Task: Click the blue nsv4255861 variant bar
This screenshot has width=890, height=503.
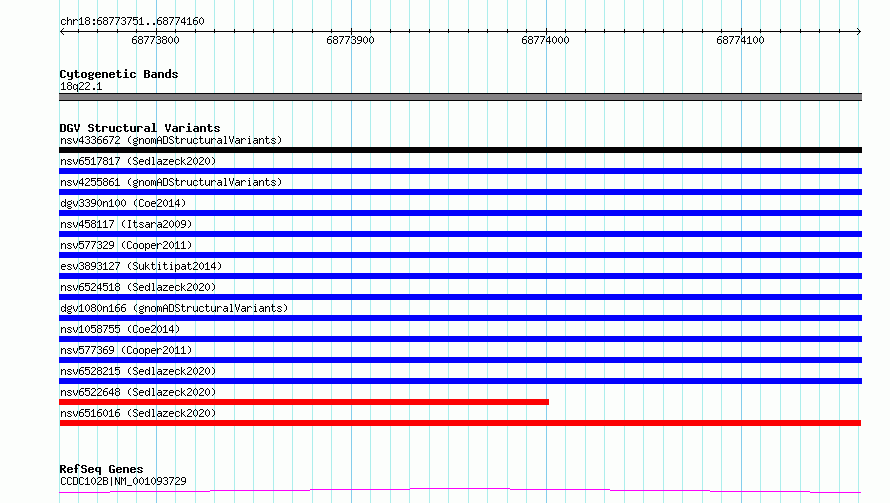Action: [x=460, y=192]
